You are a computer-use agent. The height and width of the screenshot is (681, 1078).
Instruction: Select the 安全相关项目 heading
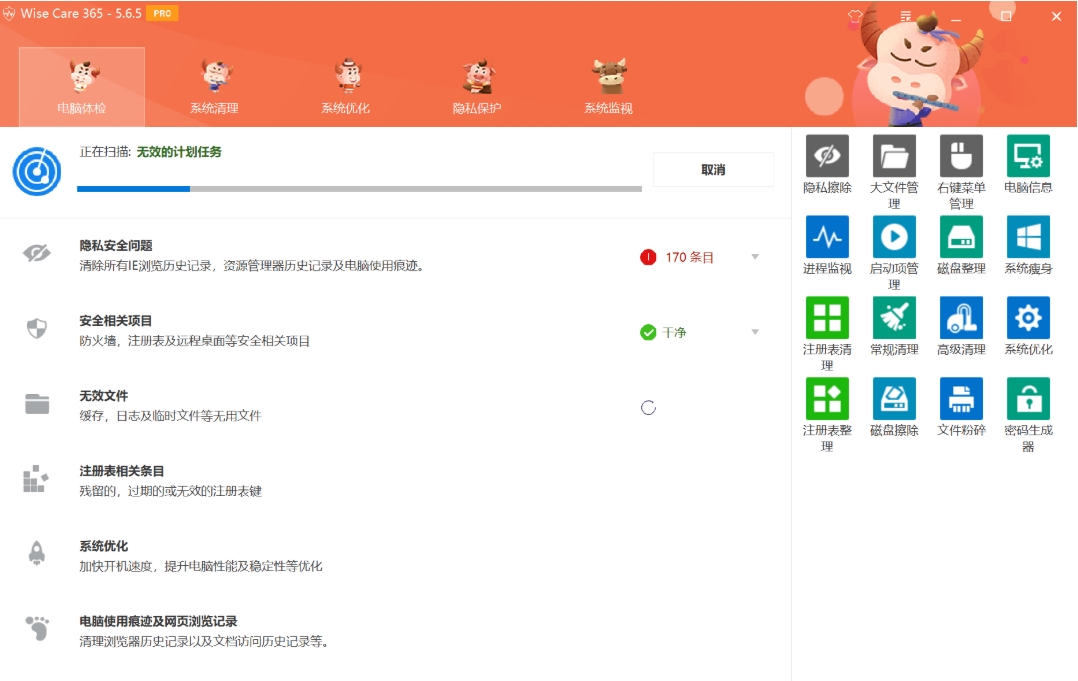[116, 321]
